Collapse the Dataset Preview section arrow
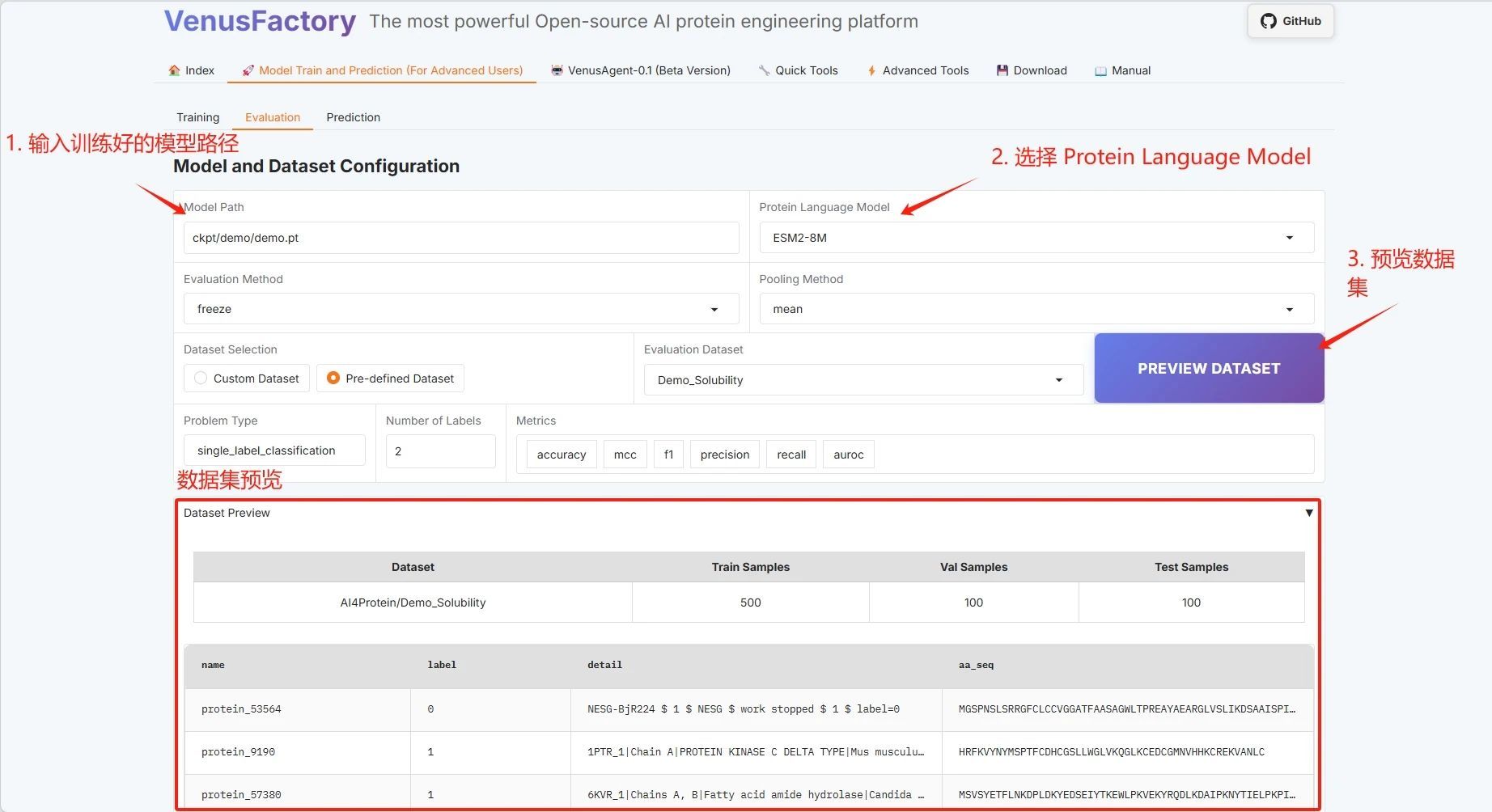 coord(1308,513)
